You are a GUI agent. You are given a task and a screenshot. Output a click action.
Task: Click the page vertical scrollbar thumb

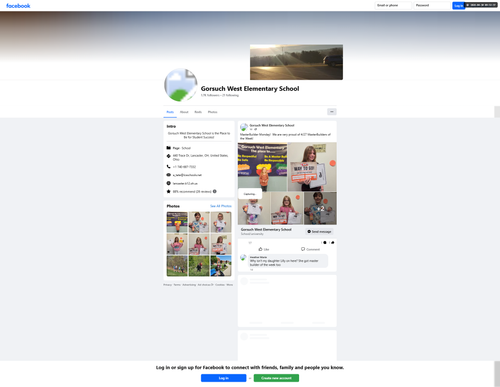(497, 112)
